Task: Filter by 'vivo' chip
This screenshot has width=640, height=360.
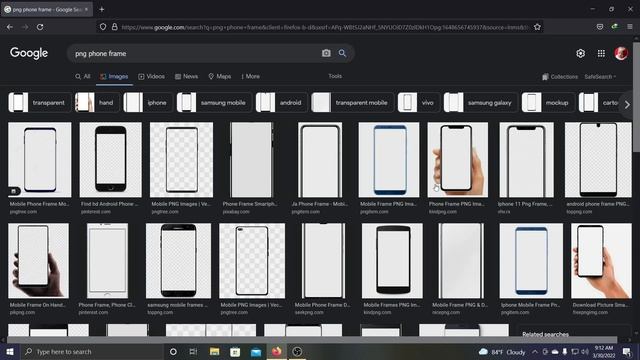Action: coord(418,102)
